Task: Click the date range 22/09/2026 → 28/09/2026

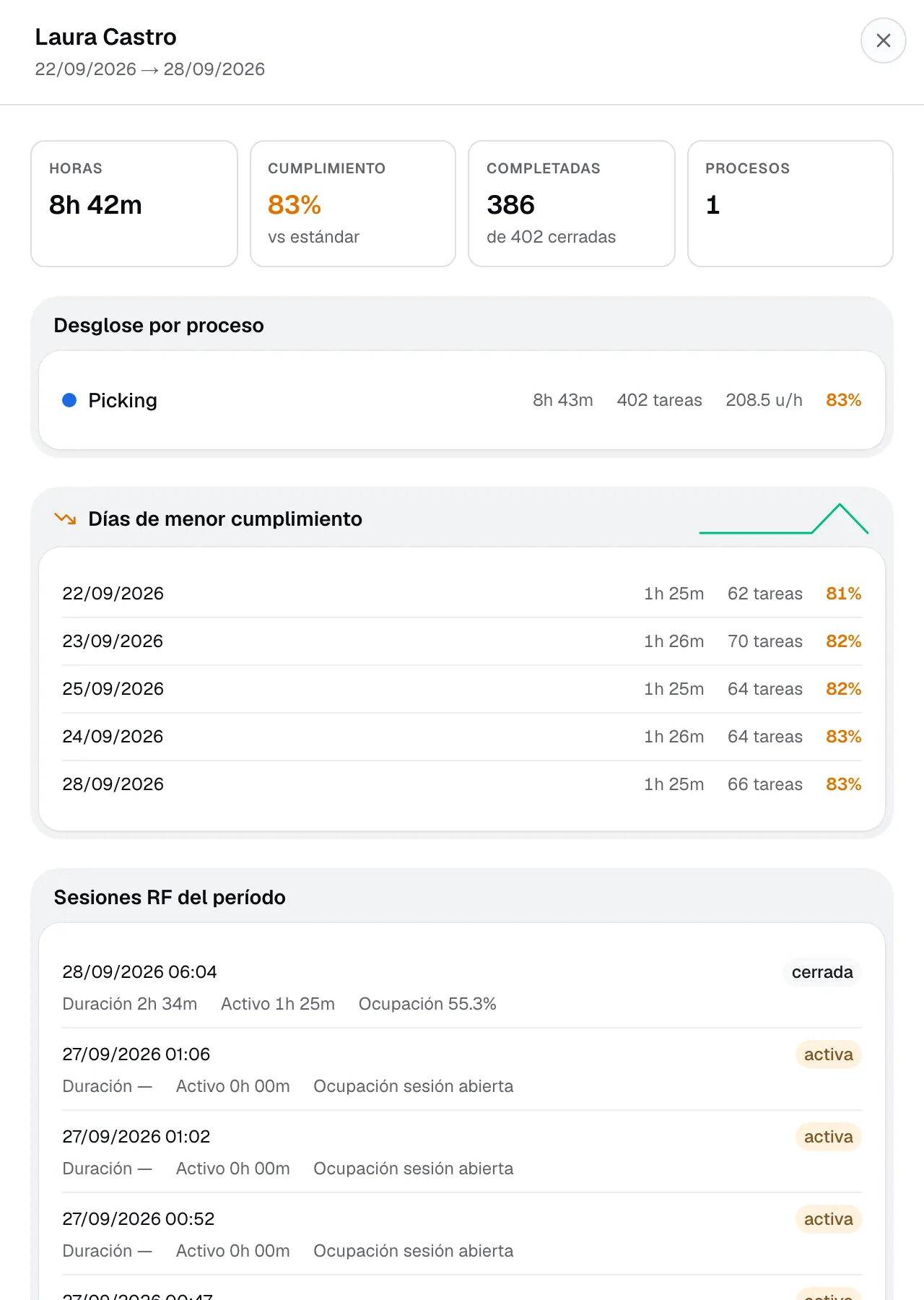Action: click(x=150, y=69)
